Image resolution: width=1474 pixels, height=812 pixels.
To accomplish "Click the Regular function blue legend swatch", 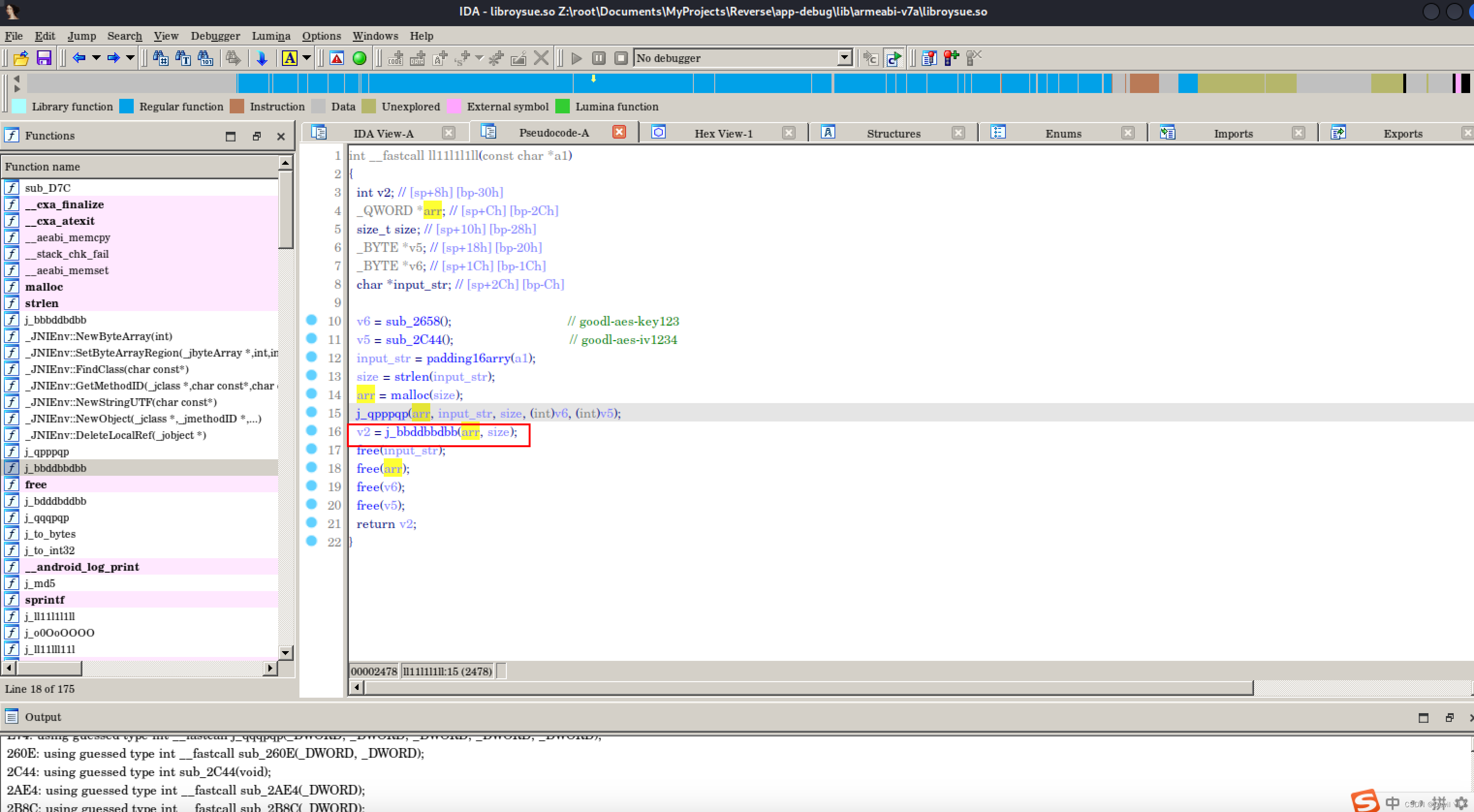I will (x=126, y=107).
